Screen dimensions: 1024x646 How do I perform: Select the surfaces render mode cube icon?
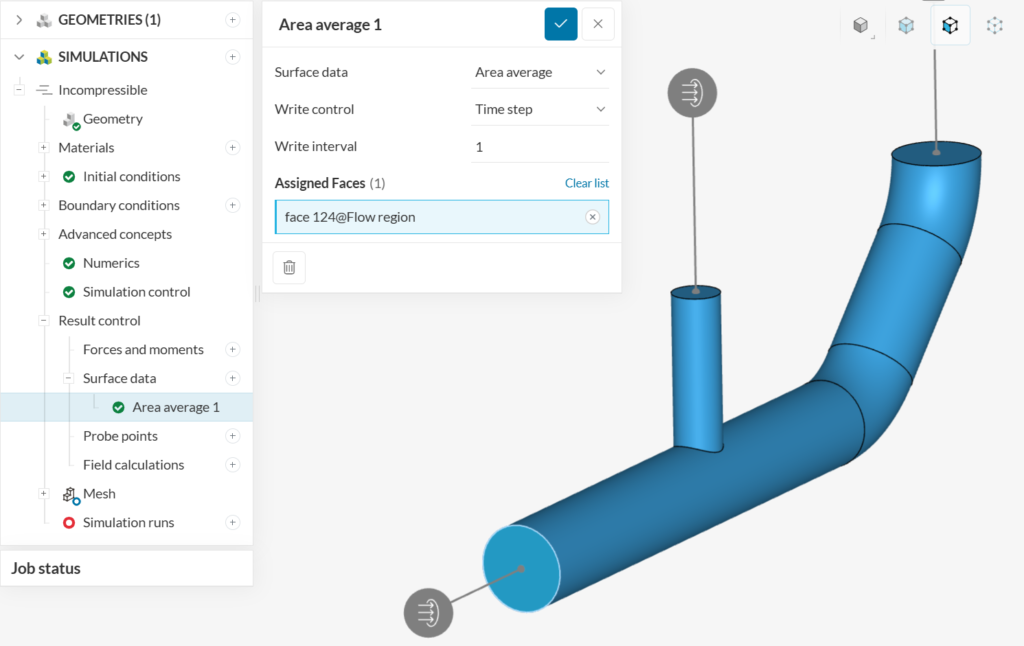pos(950,25)
